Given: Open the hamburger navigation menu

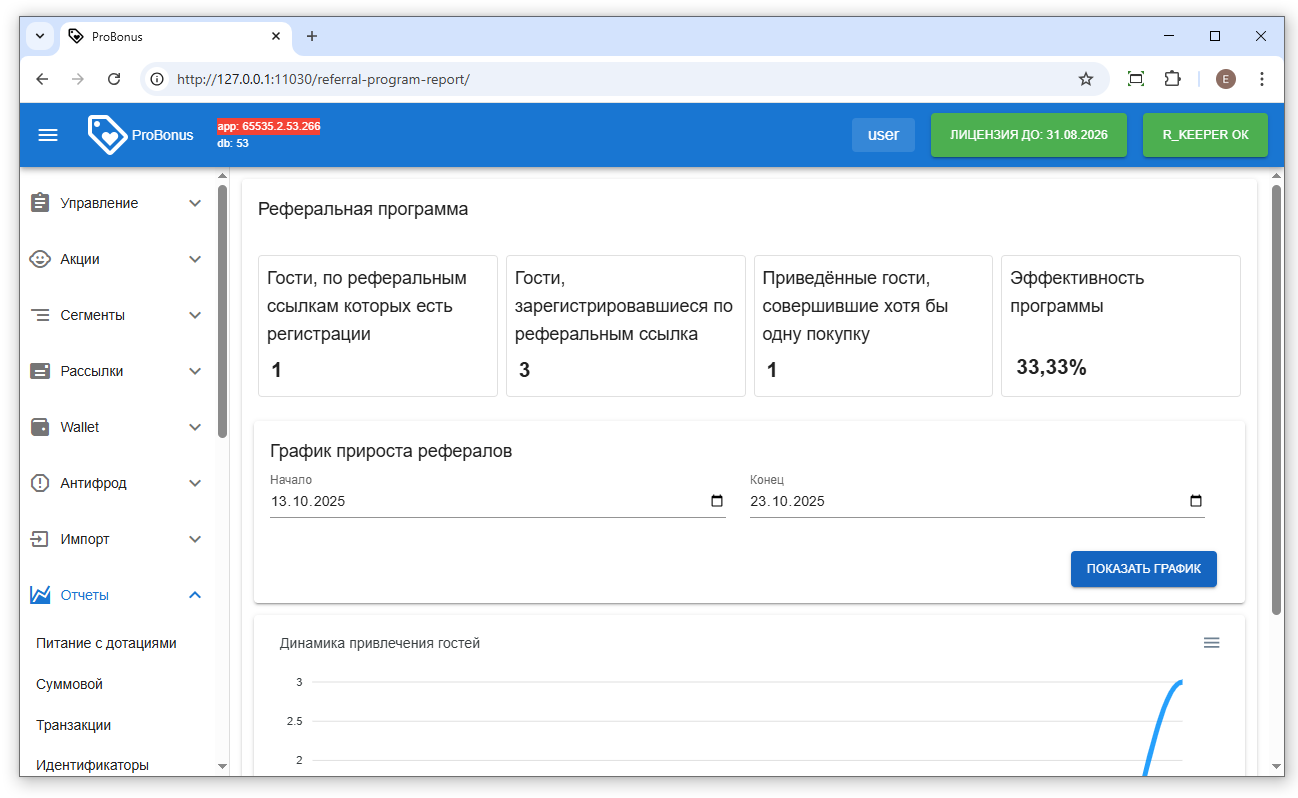Looking at the screenshot, I should click(x=48, y=135).
